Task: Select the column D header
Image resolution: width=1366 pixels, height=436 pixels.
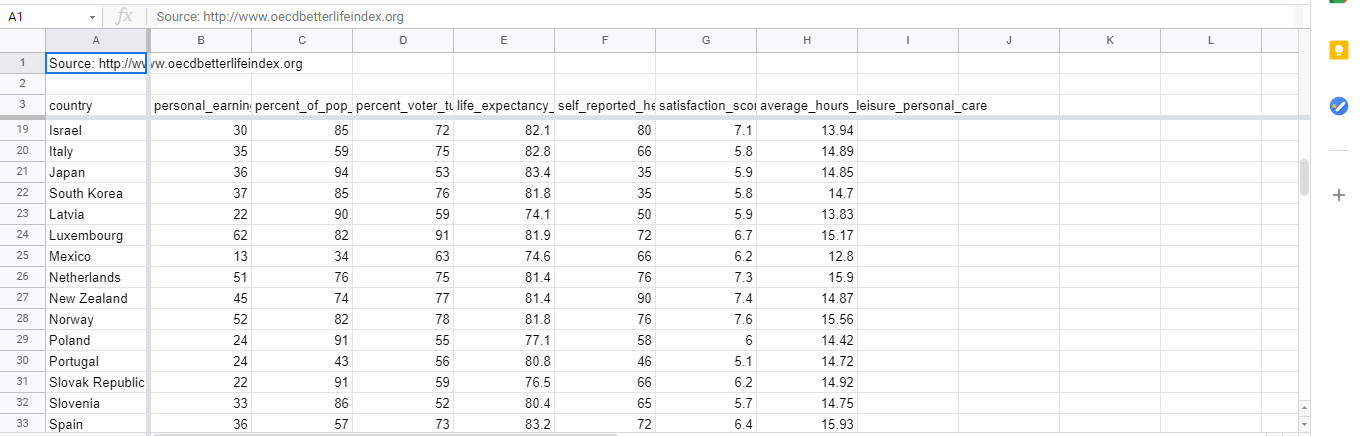Action: point(403,40)
